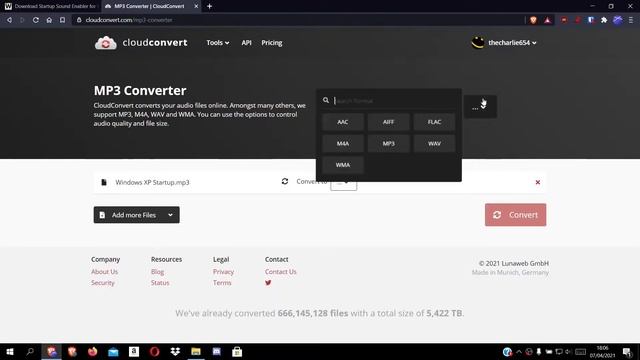Open Dropbox from the taskbar
This screenshot has height=360, width=640.
[175, 351]
